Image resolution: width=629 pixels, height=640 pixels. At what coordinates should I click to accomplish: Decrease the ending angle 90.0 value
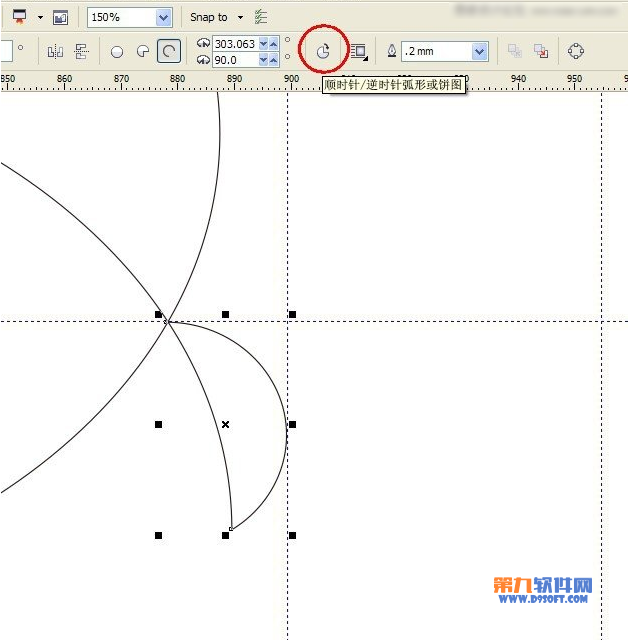pyautogui.click(x=264, y=60)
